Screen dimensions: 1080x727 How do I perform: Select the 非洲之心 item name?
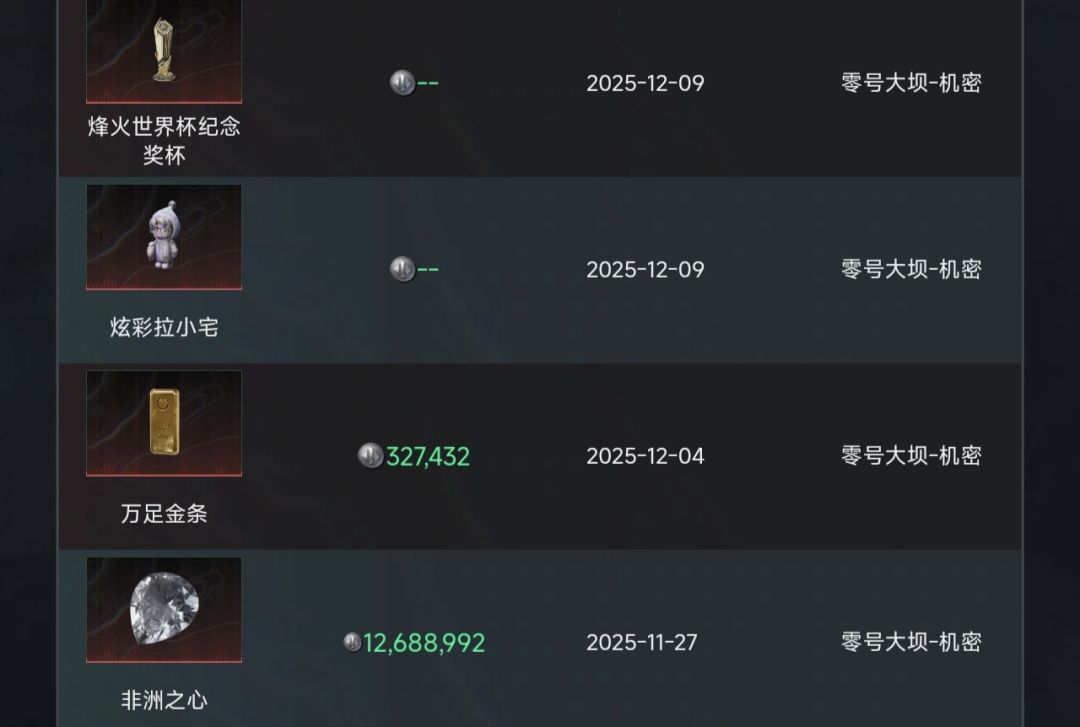click(x=164, y=699)
